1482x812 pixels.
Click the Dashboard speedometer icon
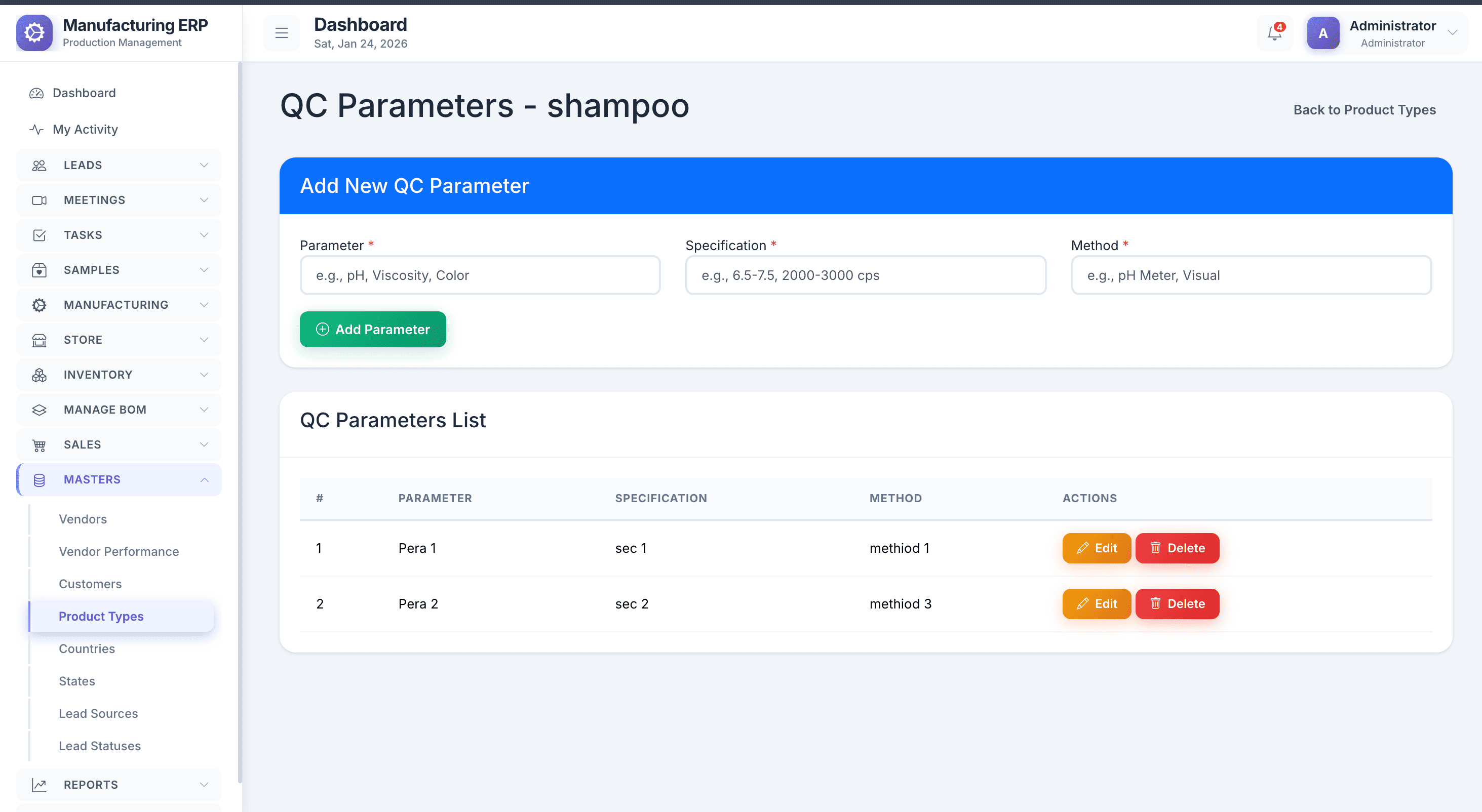(x=36, y=93)
